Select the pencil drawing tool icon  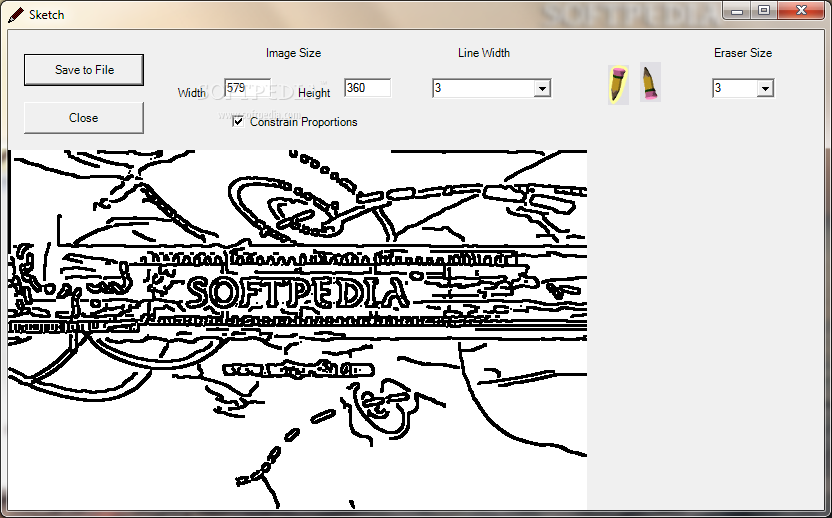618,84
